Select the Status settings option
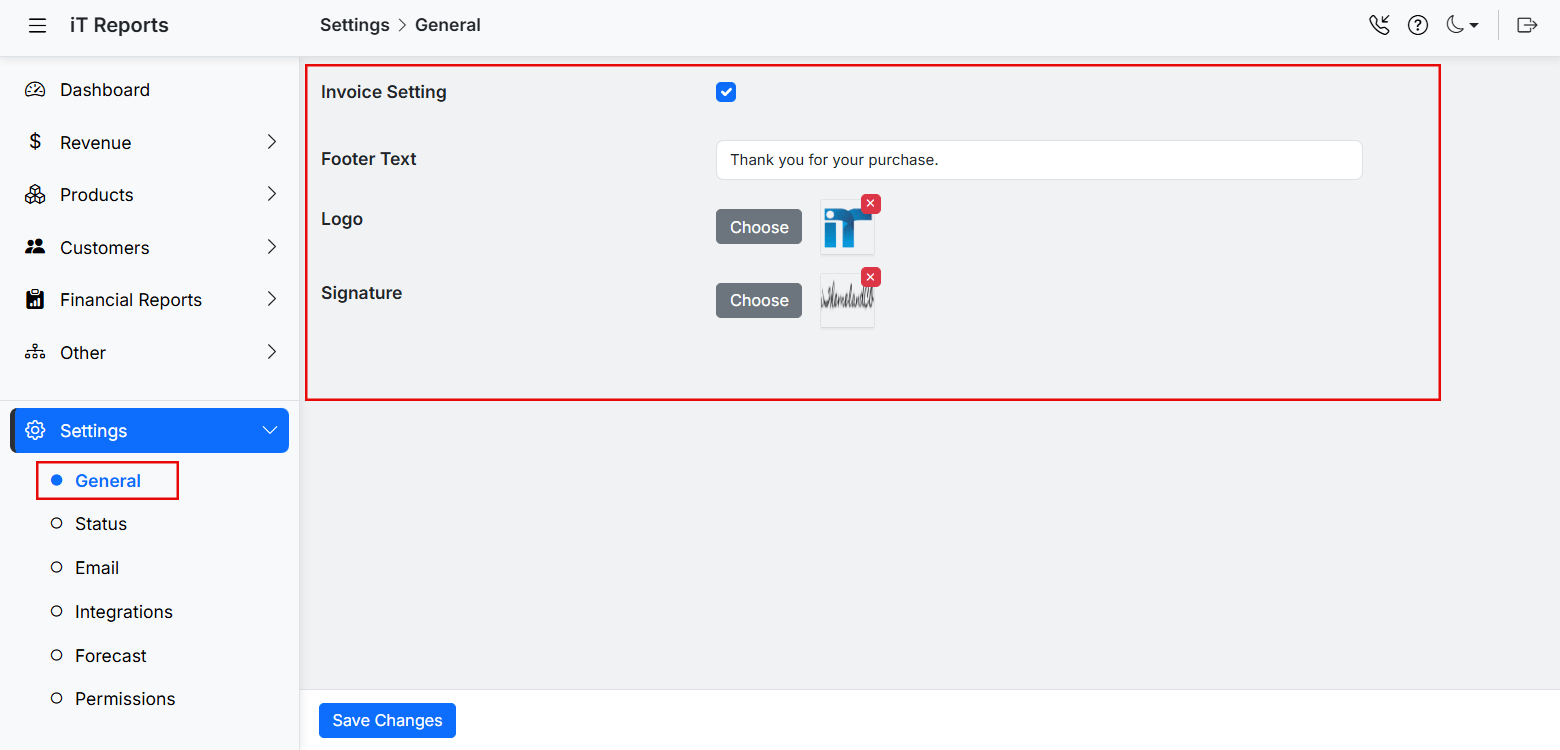This screenshot has height=750, width=1560. 101,524
